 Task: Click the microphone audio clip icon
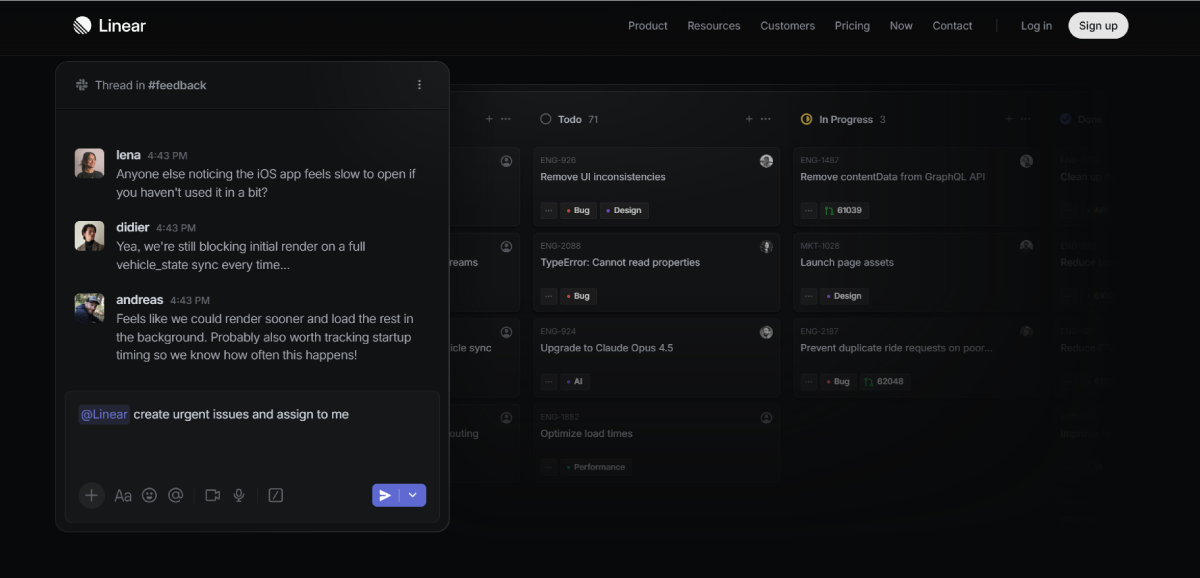[239, 495]
